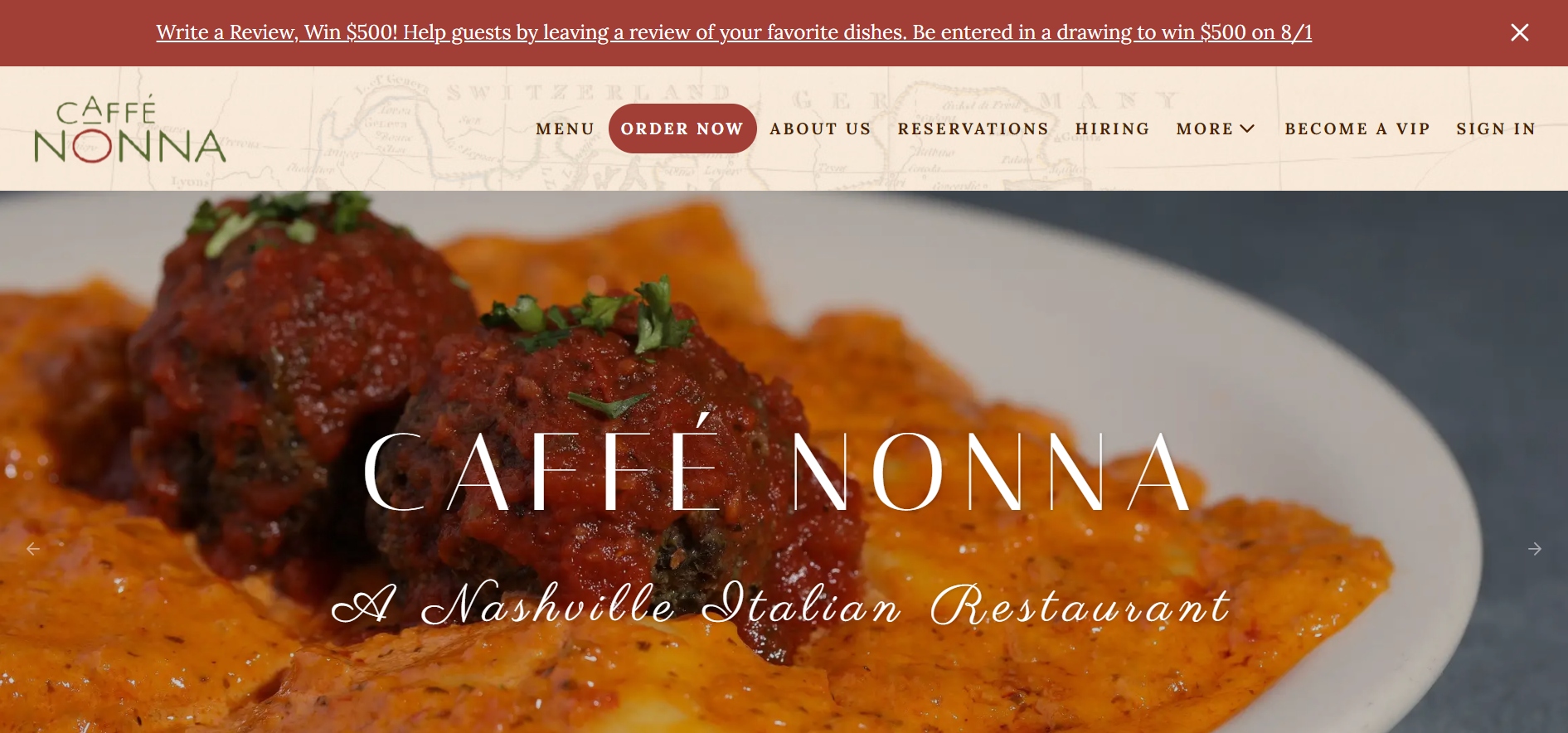Image resolution: width=1568 pixels, height=733 pixels.
Task: Close the review promo banner
Action: (x=1519, y=32)
